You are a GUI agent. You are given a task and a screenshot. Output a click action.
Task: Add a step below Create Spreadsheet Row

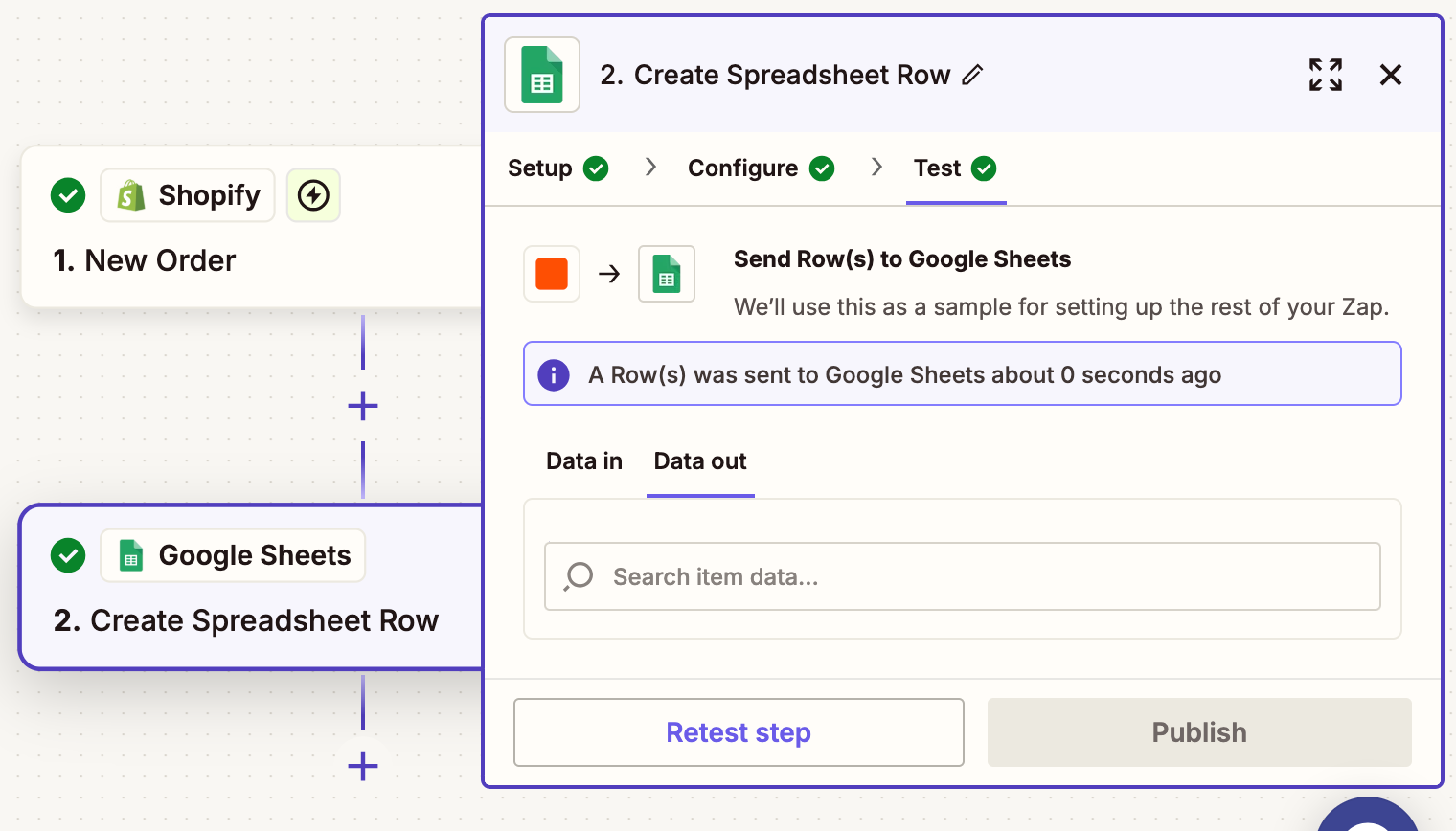pos(363,766)
